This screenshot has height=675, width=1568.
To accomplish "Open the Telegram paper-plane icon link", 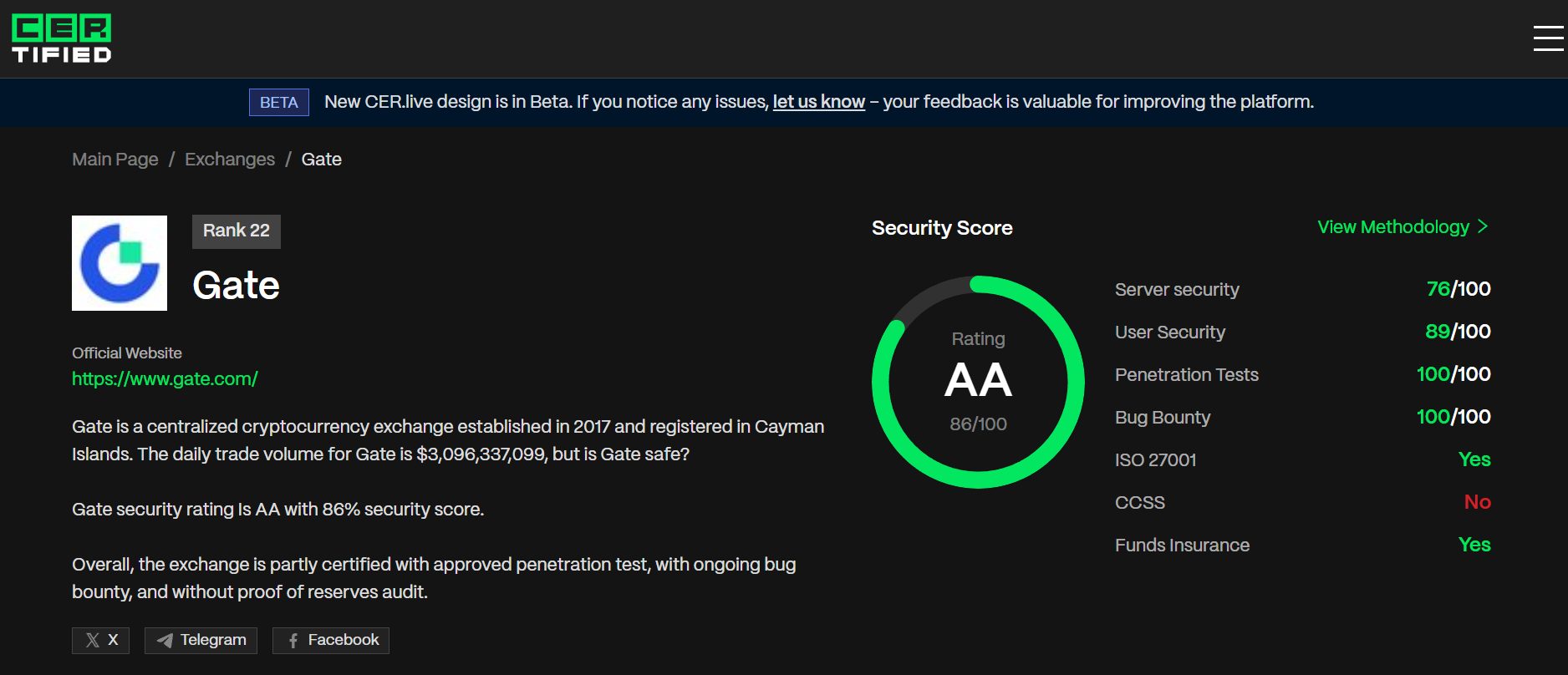I will 165,641.
